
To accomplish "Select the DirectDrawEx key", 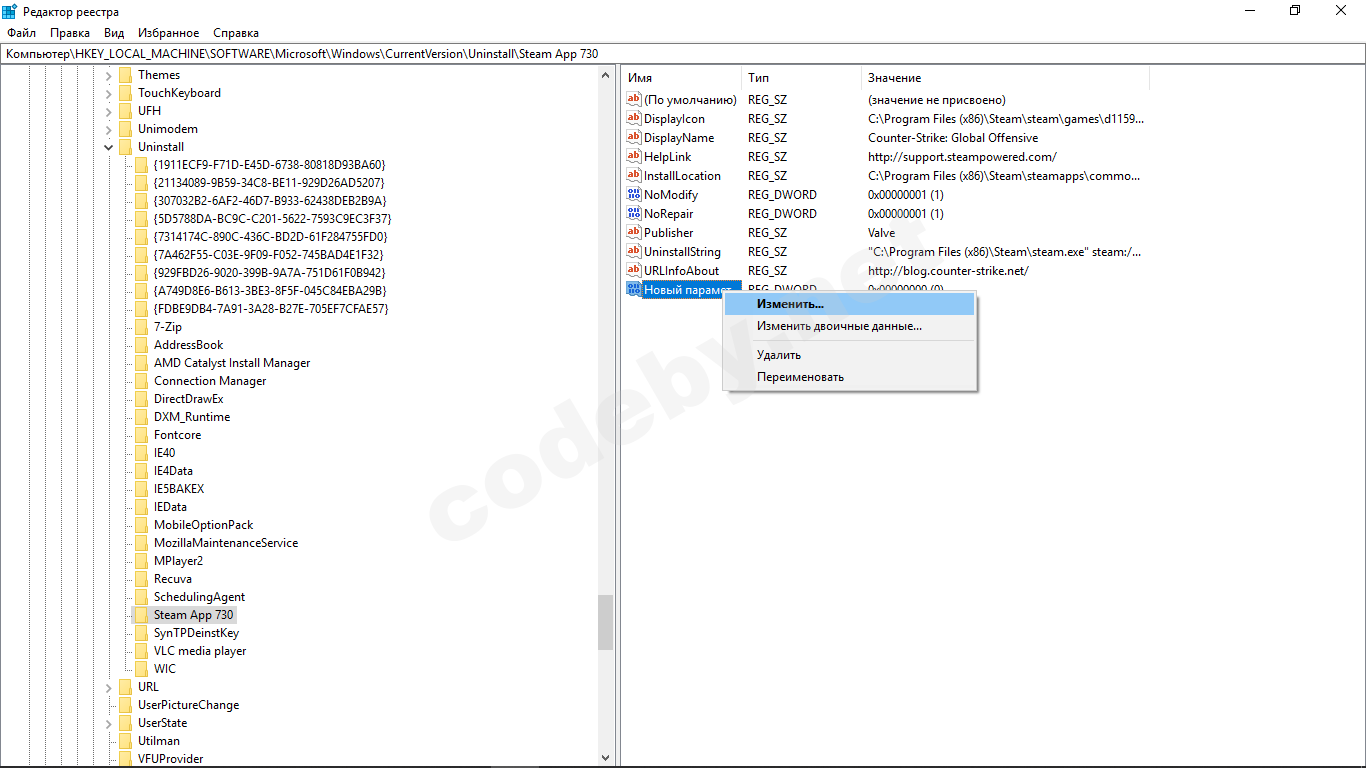I will point(189,399).
